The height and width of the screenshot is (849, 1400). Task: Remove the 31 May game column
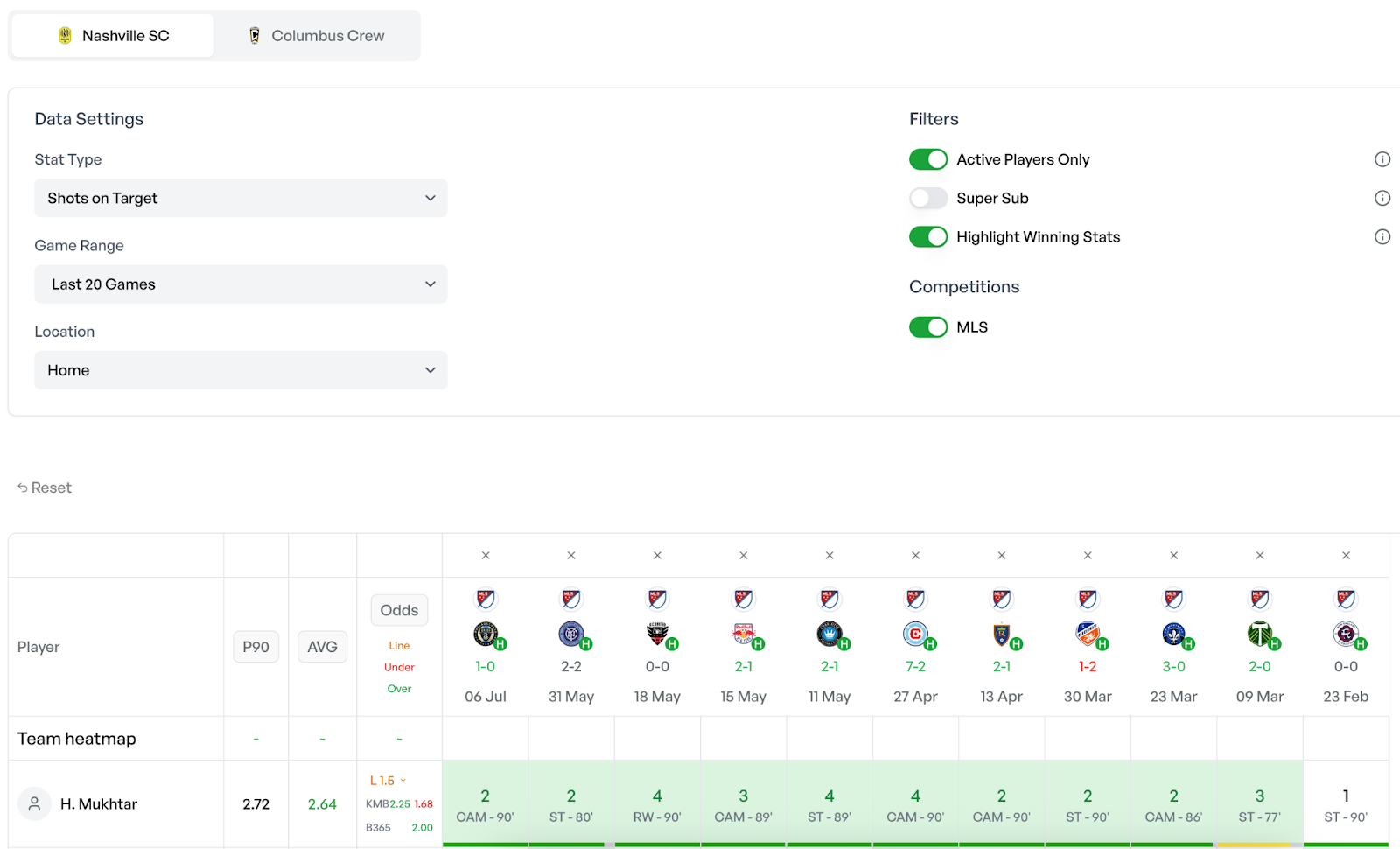[x=571, y=555]
